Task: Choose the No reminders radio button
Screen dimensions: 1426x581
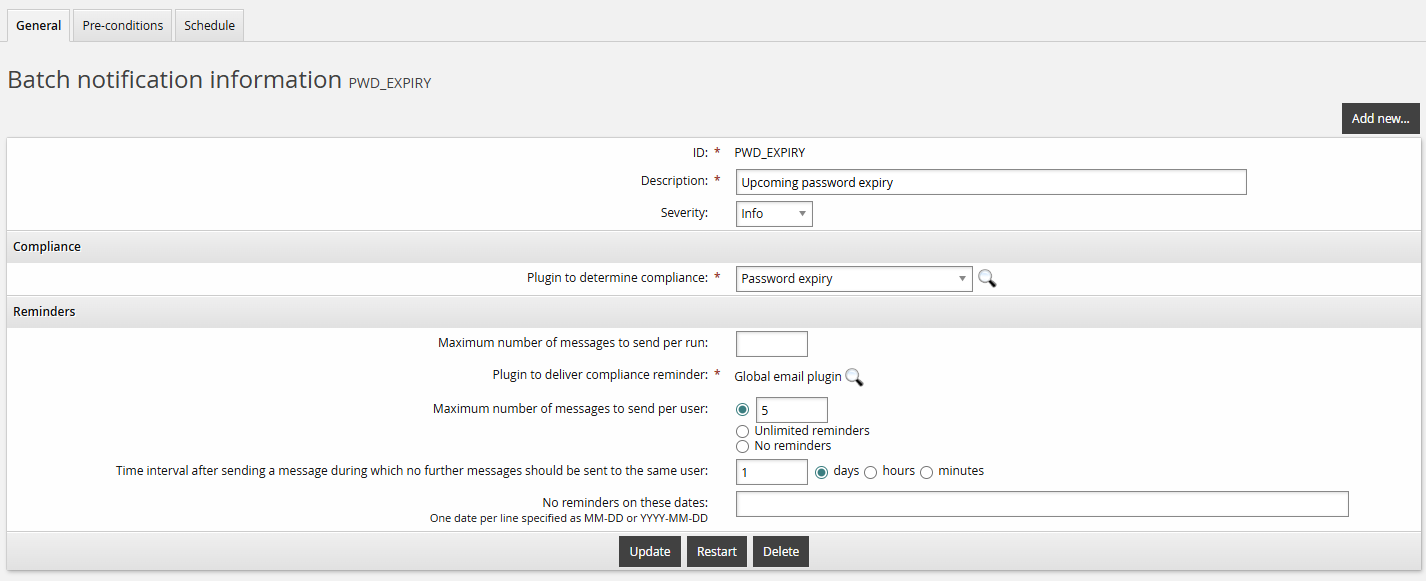Action: pyautogui.click(x=742, y=446)
